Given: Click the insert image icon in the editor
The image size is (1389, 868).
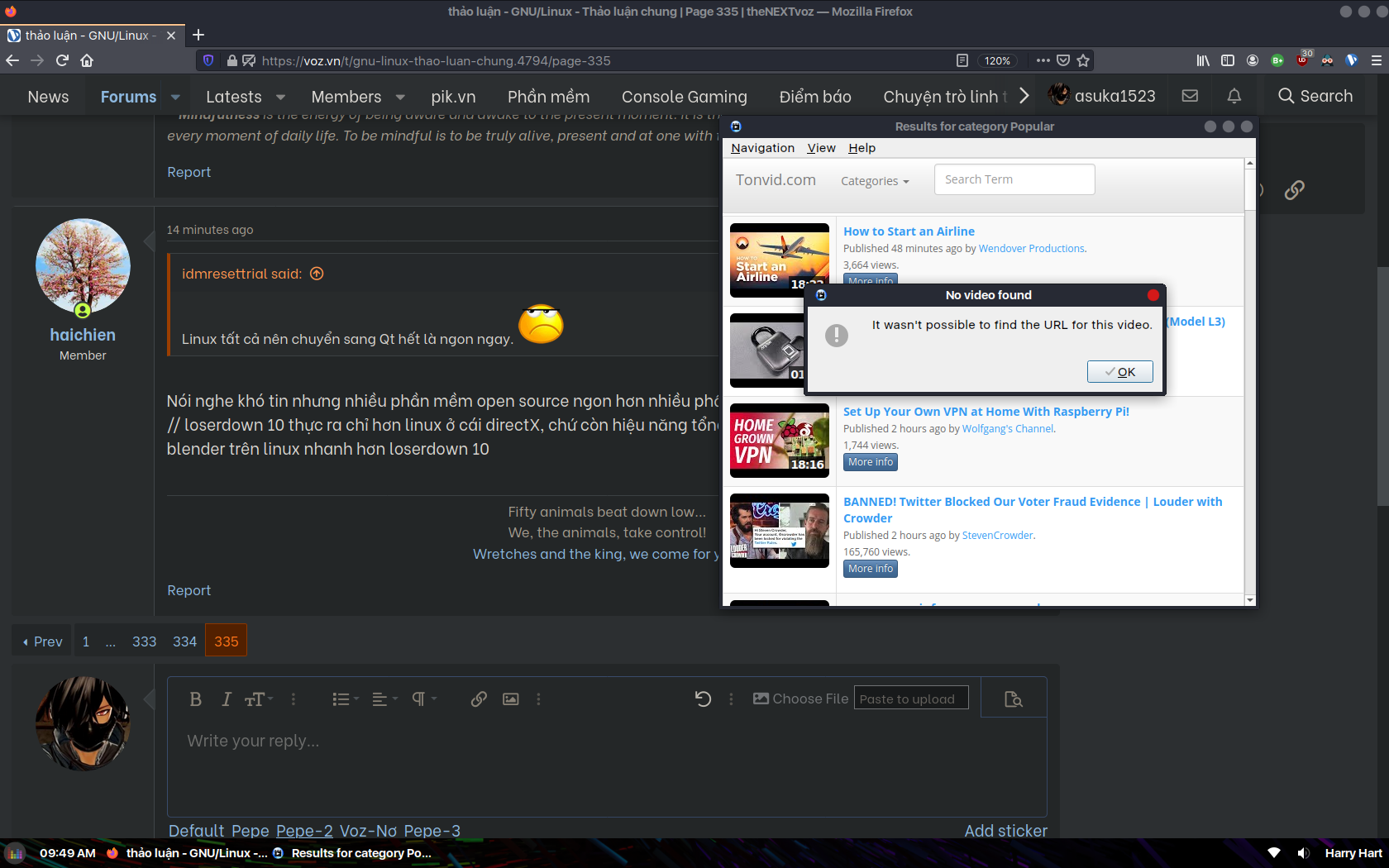Looking at the screenshot, I should pos(511,699).
